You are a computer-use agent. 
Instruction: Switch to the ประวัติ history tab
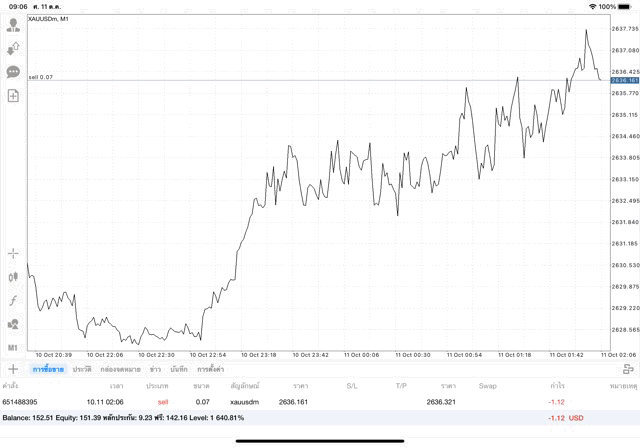point(82,369)
